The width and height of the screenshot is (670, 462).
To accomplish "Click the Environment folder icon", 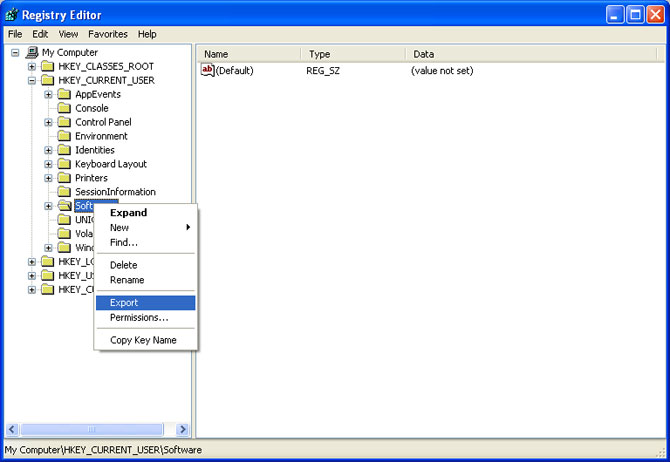I will [65, 136].
